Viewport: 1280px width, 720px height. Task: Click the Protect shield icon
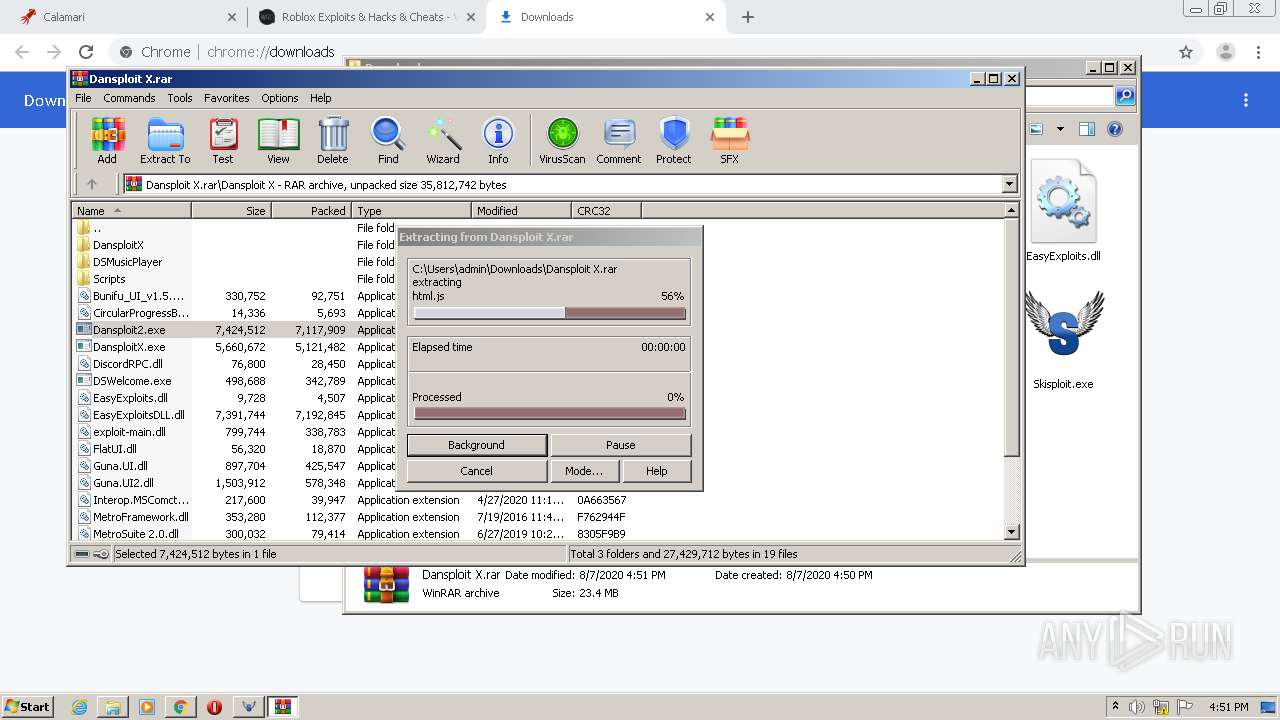tap(674, 140)
